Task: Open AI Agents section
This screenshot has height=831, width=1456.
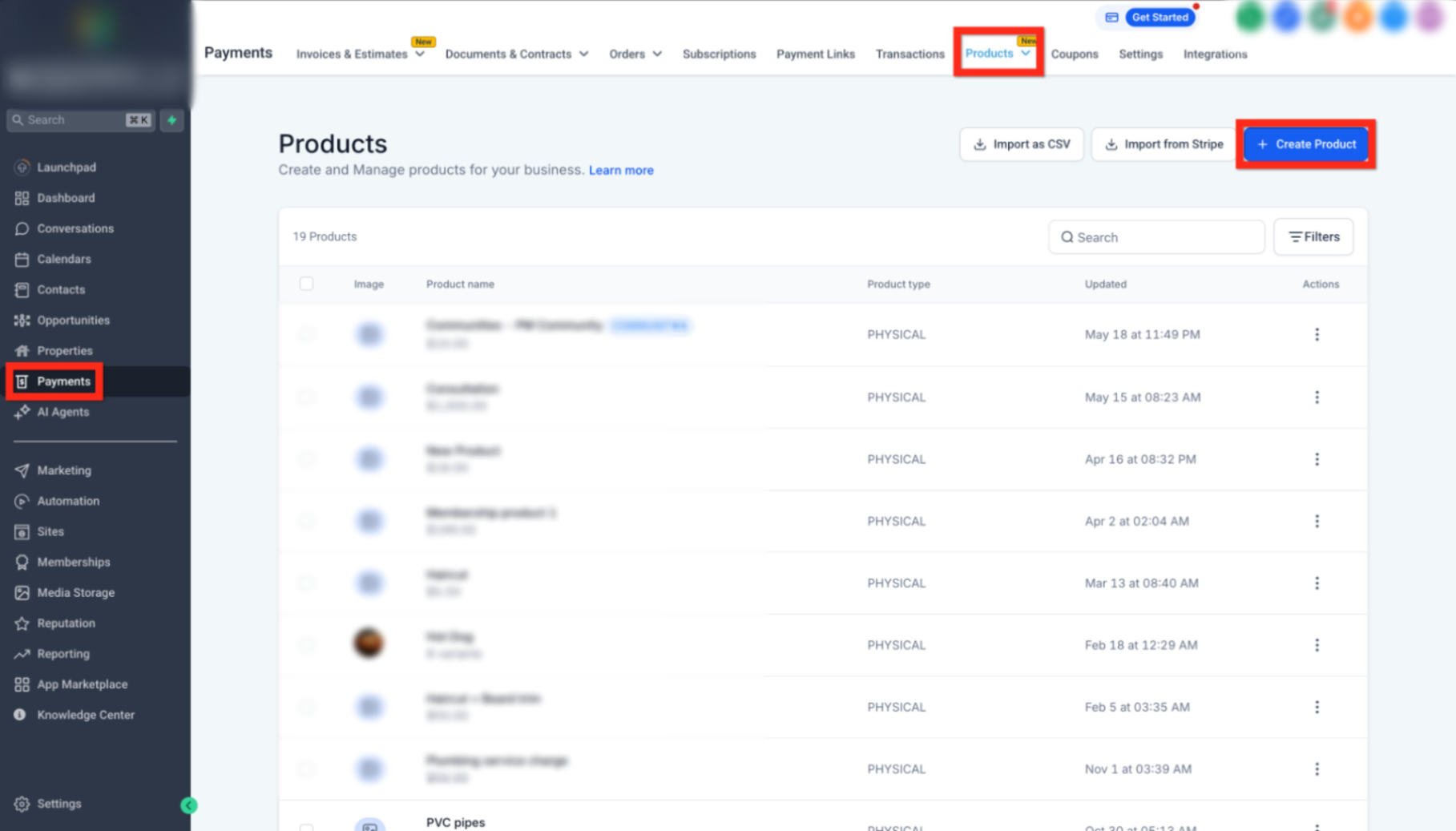Action: [63, 412]
